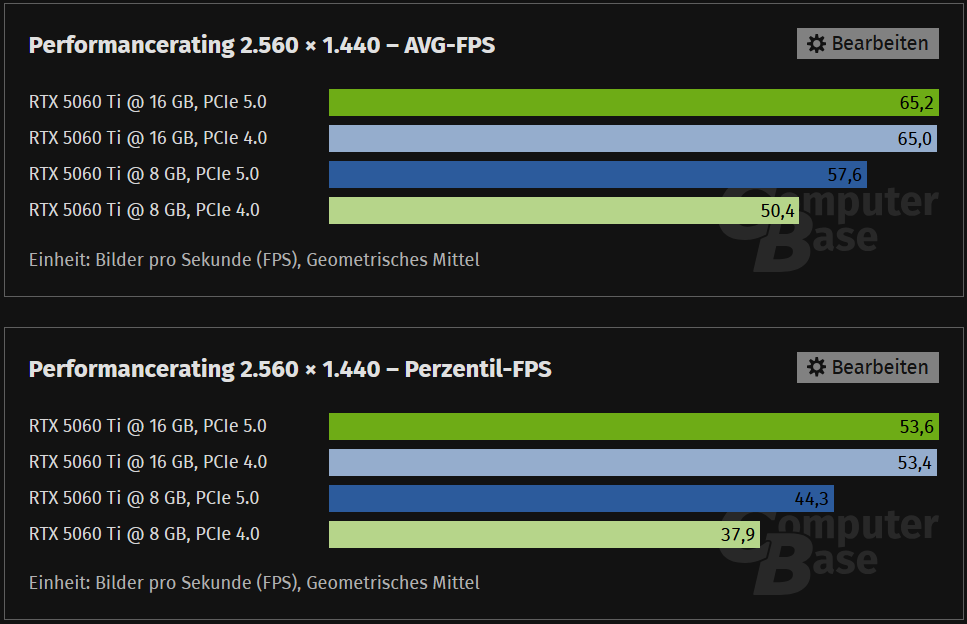Click 8 GB PCIe 5.0 label in AVG-FPS chart
The image size is (967, 624).
(x=144, y=174)
